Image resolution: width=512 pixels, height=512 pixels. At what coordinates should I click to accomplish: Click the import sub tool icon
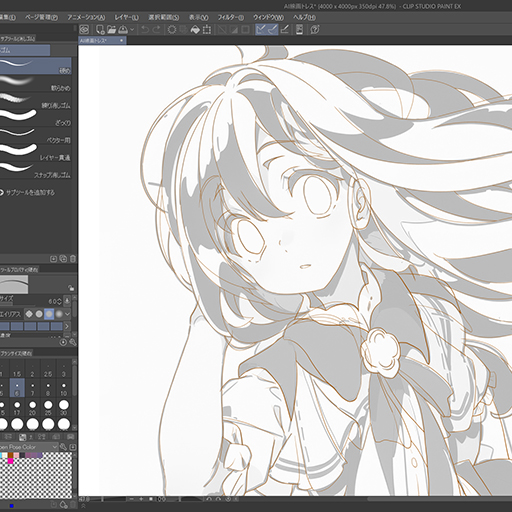53,259
